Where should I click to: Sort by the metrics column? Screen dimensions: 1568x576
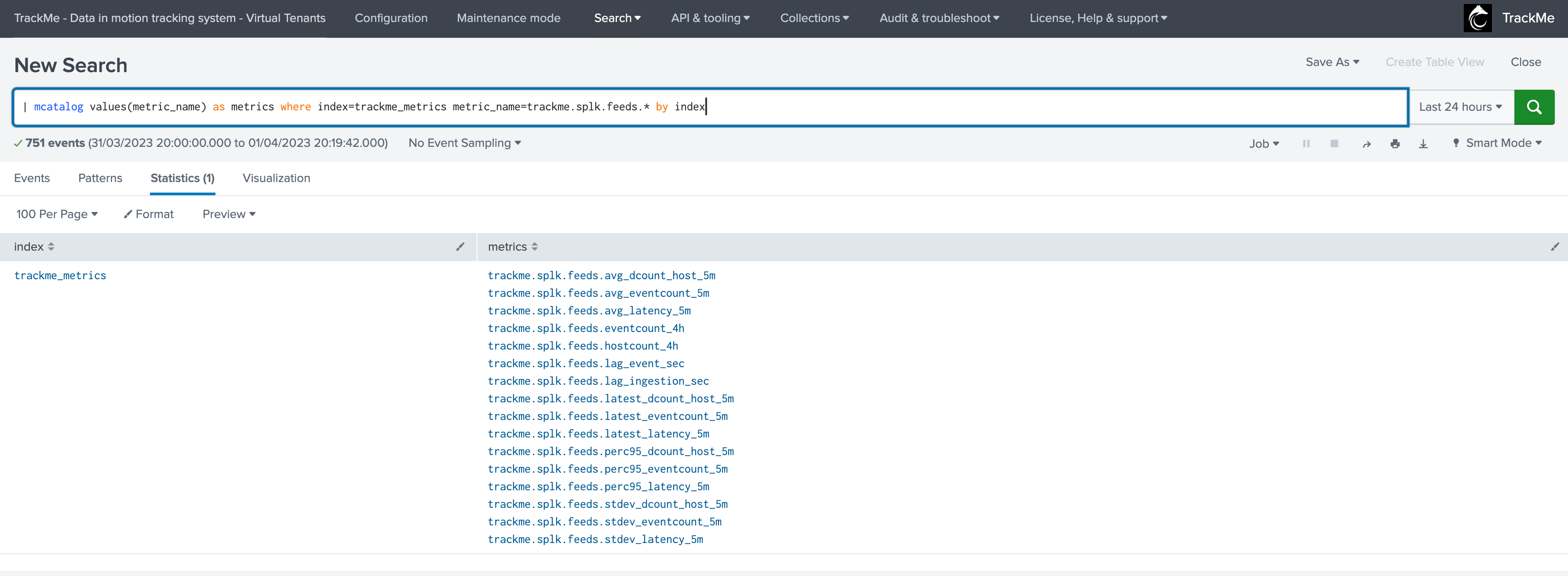513,247
